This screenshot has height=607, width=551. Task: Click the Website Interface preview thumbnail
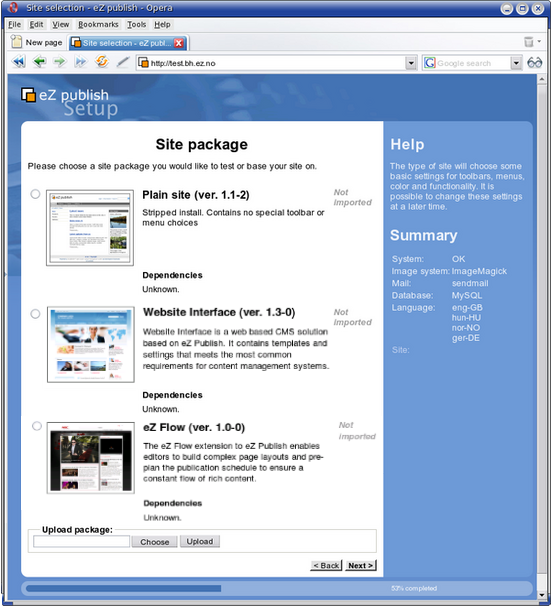(91, 345)
